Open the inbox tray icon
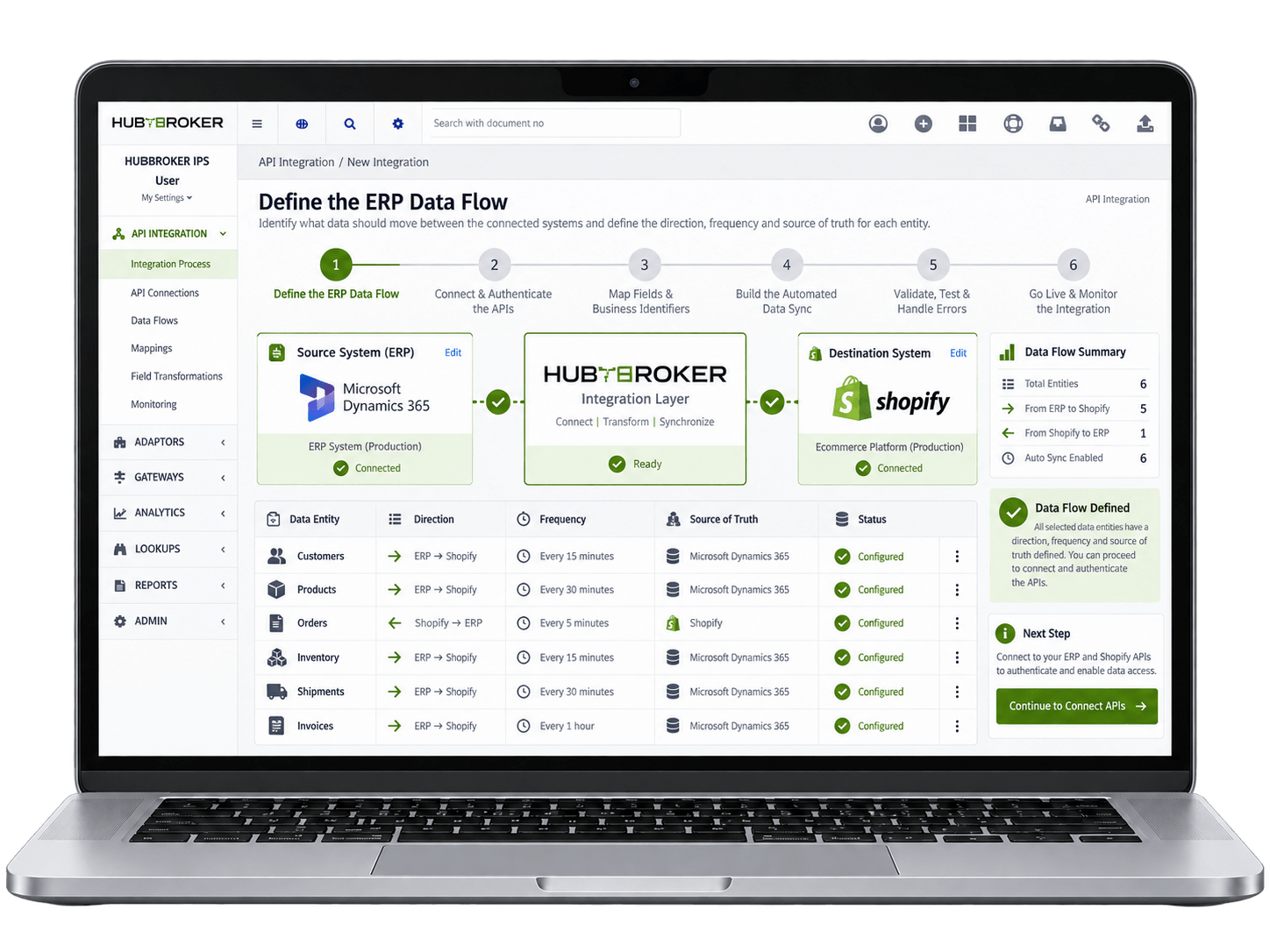 click(x=1058, y=124)
